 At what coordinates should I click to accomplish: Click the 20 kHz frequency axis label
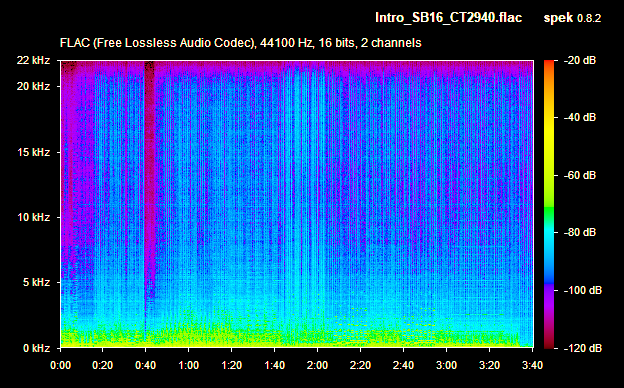coord(33,86)
